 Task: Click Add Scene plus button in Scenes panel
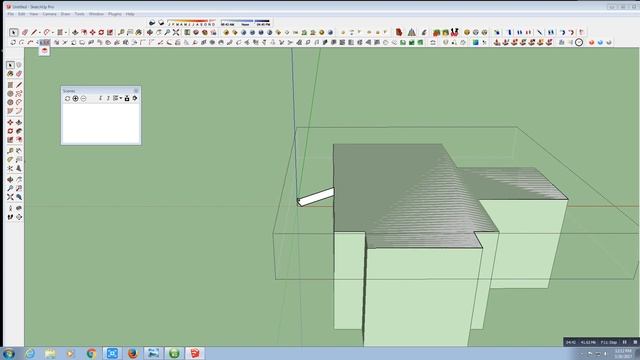(x=76, y=98)
